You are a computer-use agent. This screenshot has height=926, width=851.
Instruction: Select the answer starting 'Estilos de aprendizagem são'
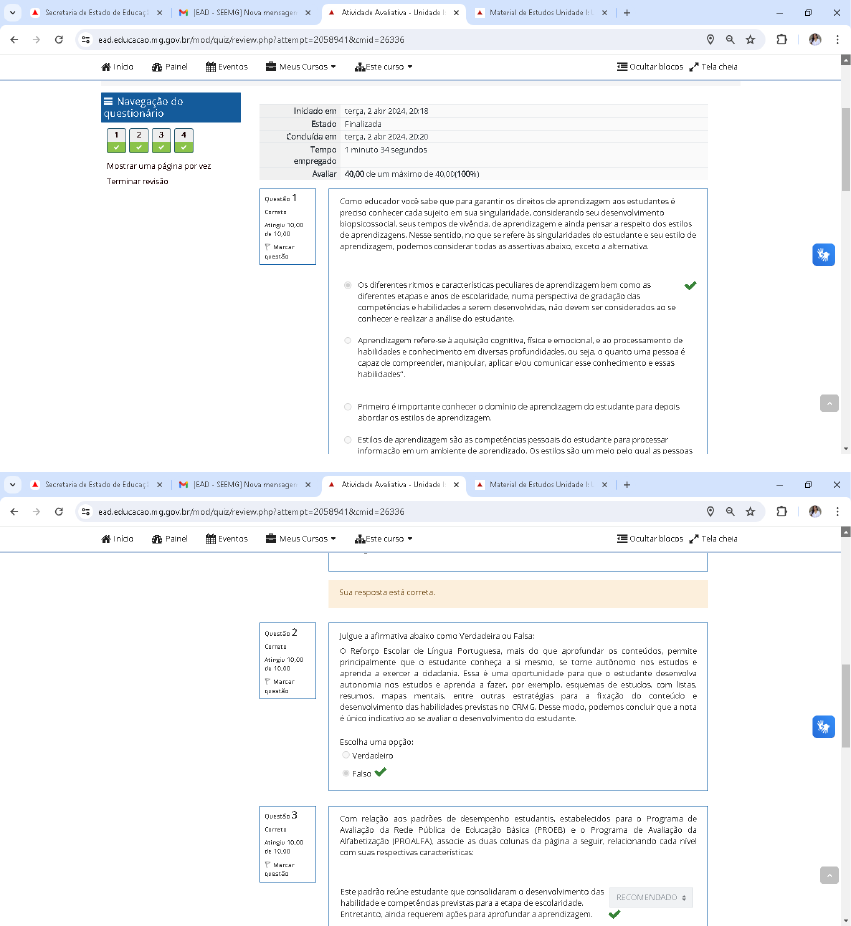[347, 439]
